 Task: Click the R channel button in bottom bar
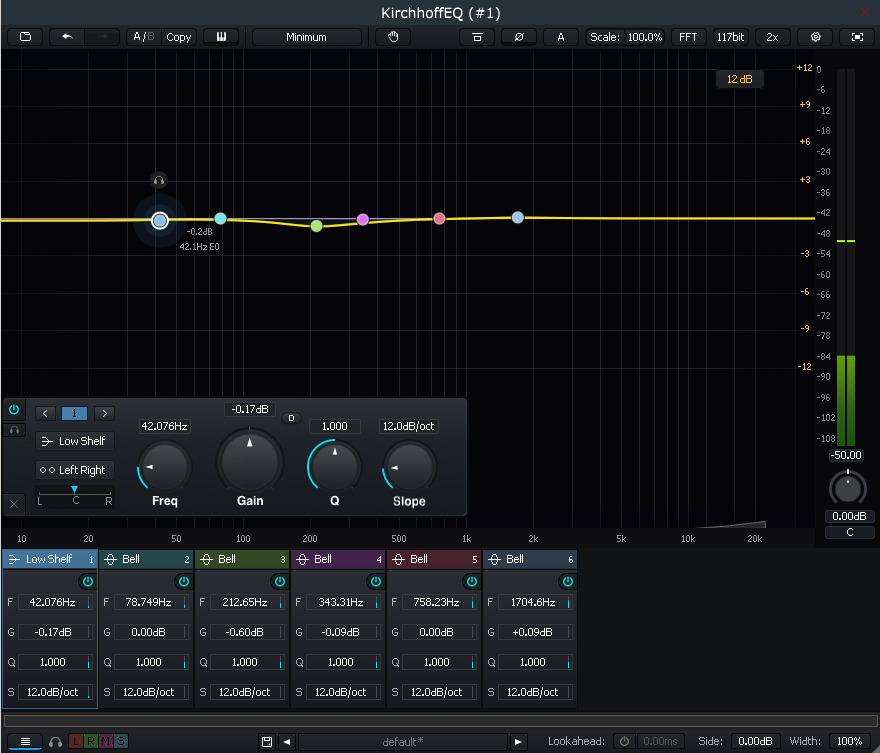tap(90, 741)
